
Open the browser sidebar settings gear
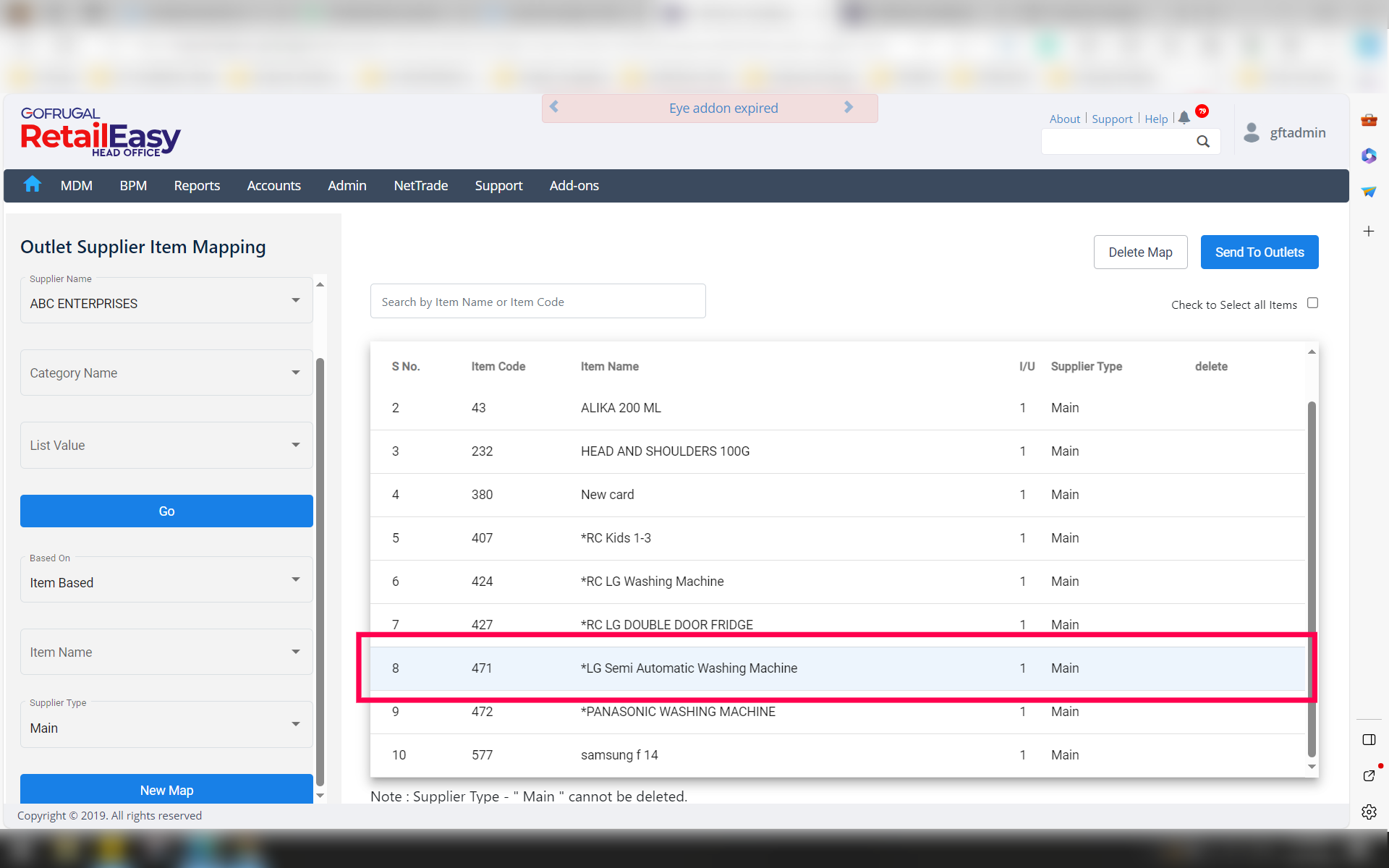[1369, 812]
